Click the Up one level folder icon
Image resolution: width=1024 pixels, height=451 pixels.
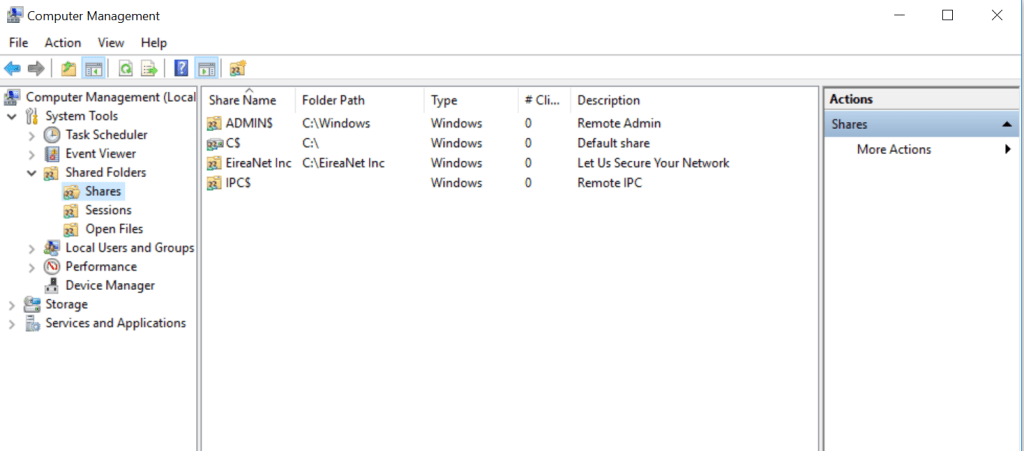pos(68,68)
